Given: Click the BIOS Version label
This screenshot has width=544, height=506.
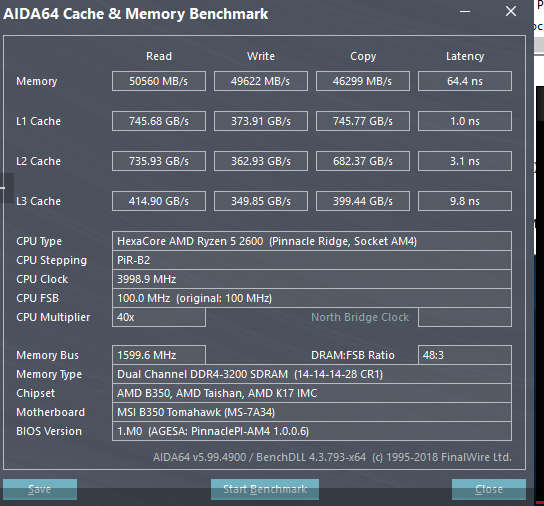Looking at the screenshot, I should pos(49,431).
